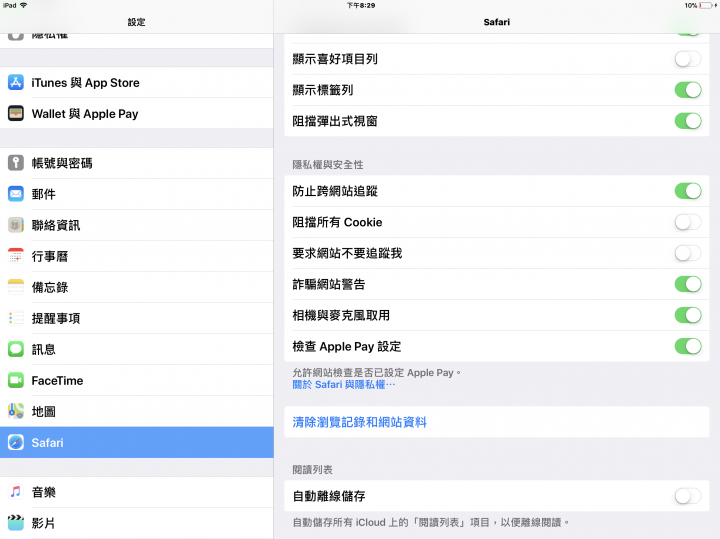Tap the Maps icon beside 地圖

[16, 411]
